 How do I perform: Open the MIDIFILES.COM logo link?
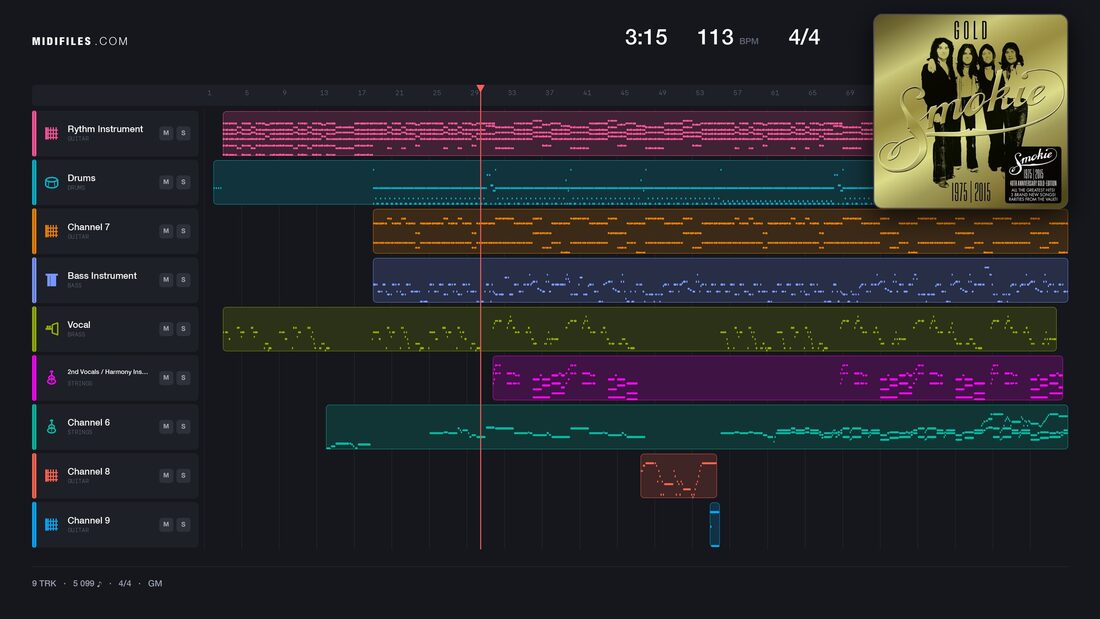tap(80, 41)
